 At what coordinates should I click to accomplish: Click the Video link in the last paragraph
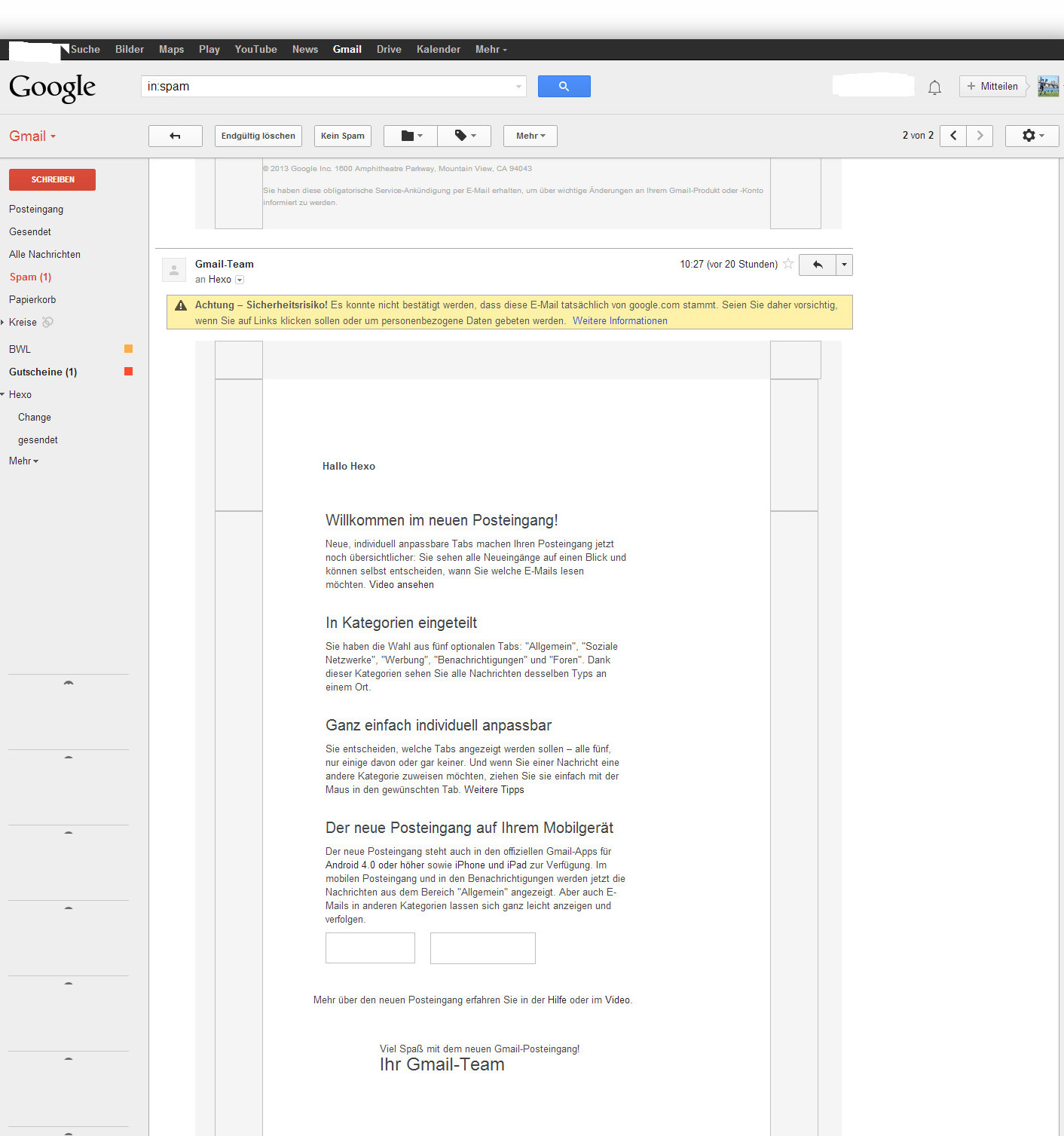point(617,1000)
